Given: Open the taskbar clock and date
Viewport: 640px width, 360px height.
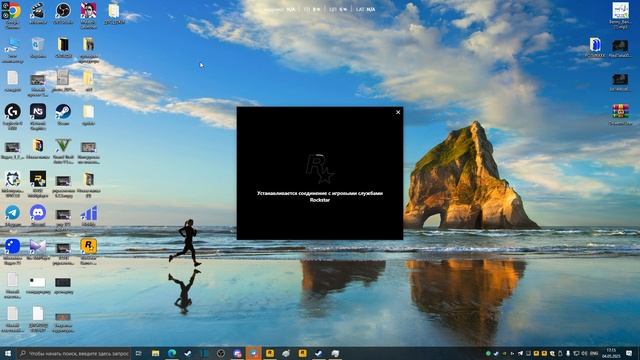Looking at the screenshot, I should pyautogui.click(x=611, y=353).
